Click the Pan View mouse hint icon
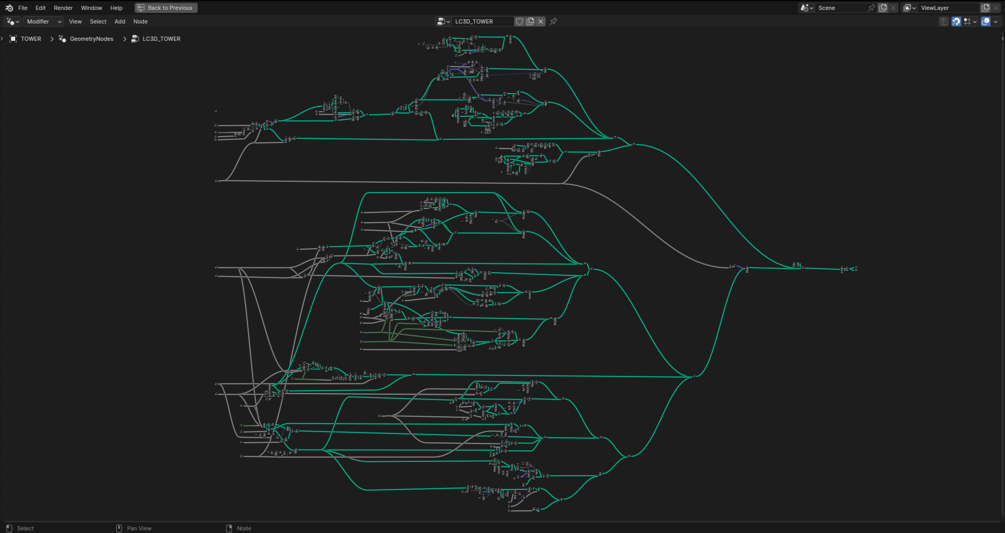The width and height of the screenshot is (1005, 533). coord(119,529)
